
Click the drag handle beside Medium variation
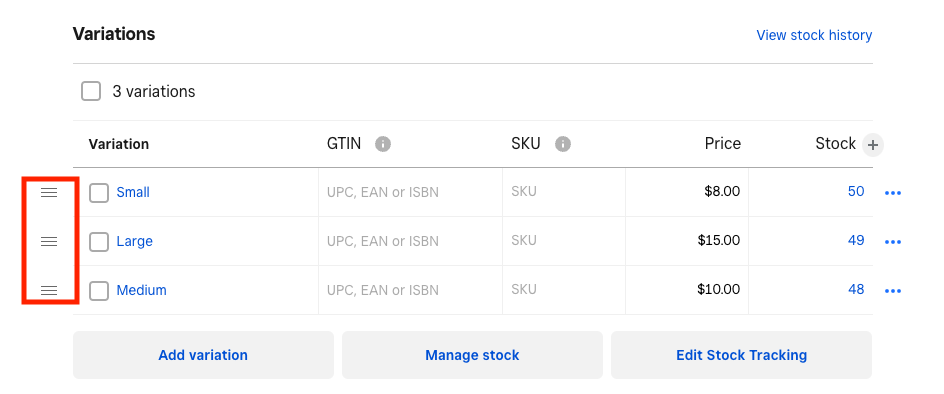(x=49, y=290)
